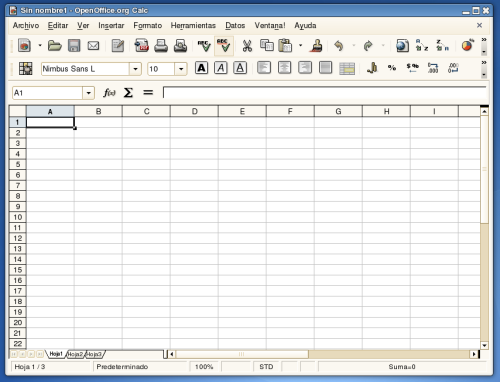500x382 pixels.
Task: Open the Insertar menu
Action: pyautogui.click(x=111, y=25)
